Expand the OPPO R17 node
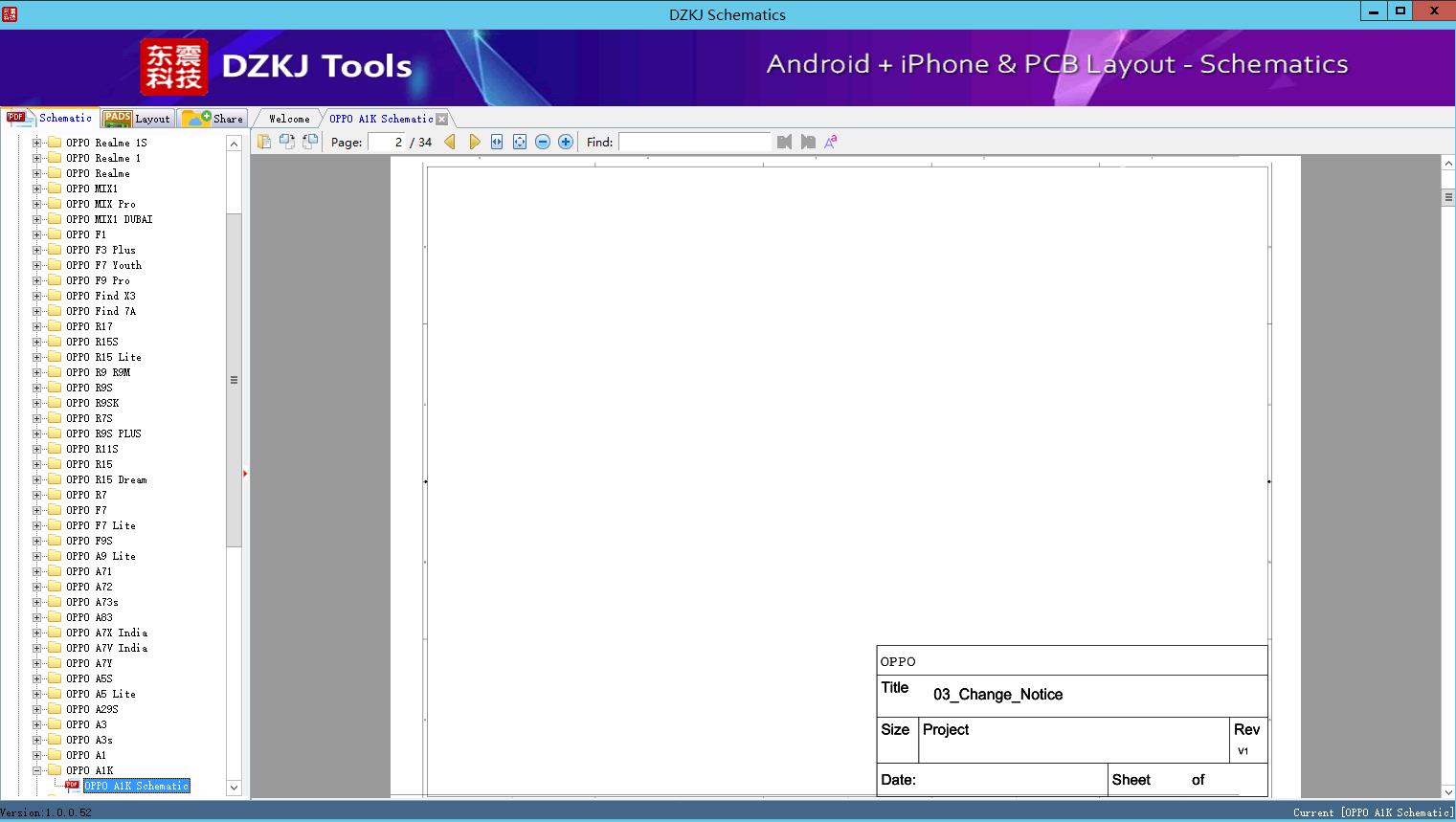Screen dimensions: 1456x822 click(36, 326)
